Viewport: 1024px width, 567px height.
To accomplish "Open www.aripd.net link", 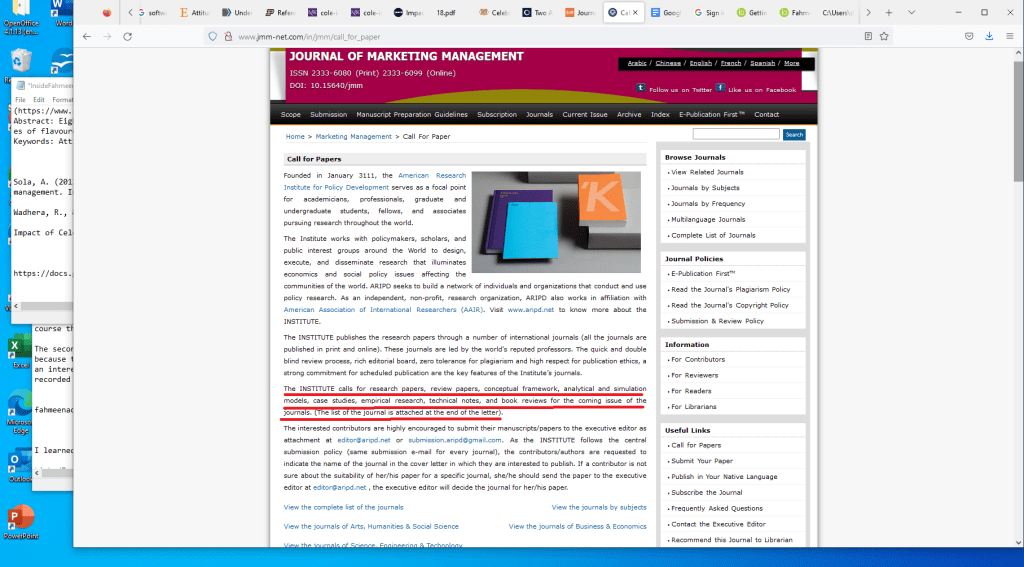I will pos(530,310).
